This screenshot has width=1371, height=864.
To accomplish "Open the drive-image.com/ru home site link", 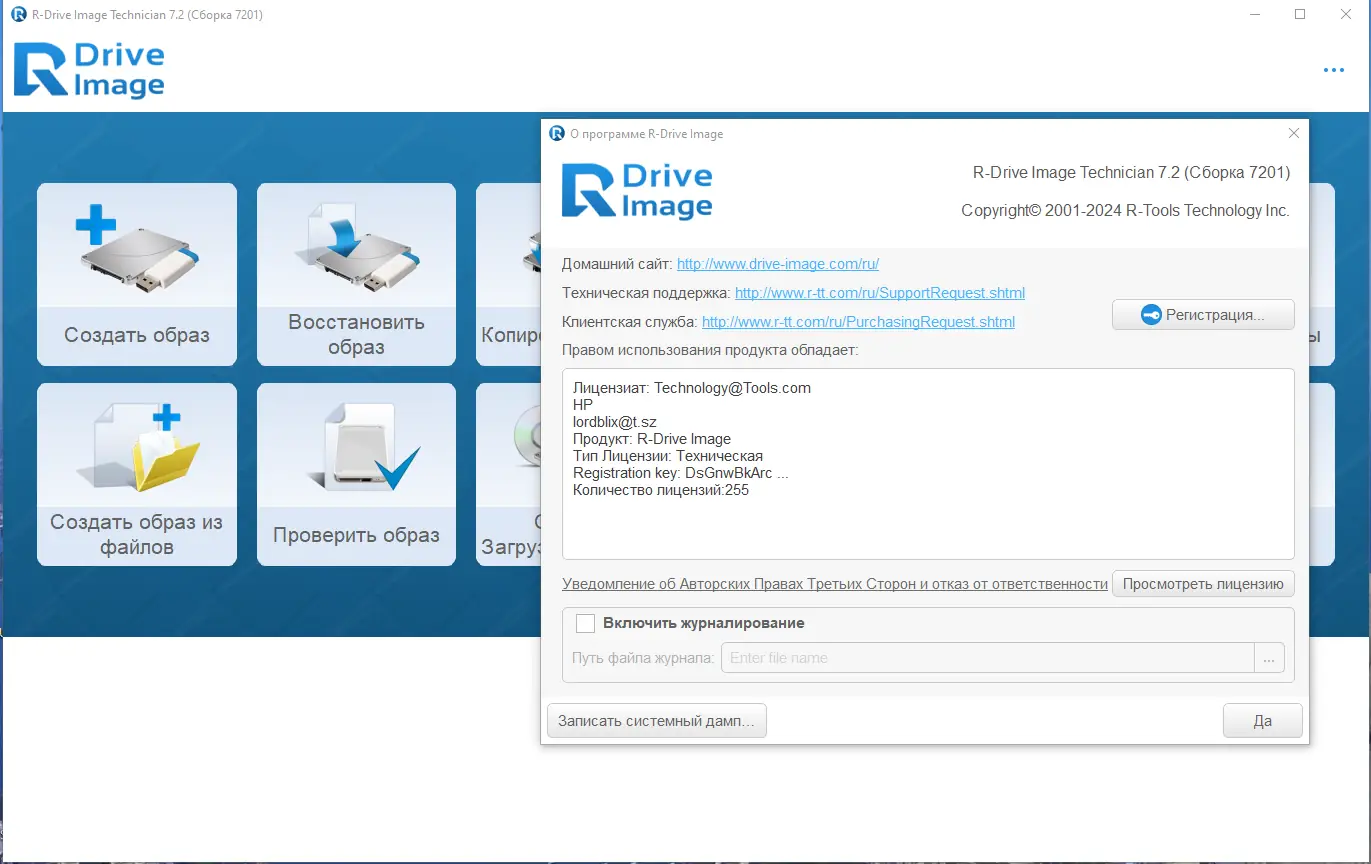I will pos(778,264).
